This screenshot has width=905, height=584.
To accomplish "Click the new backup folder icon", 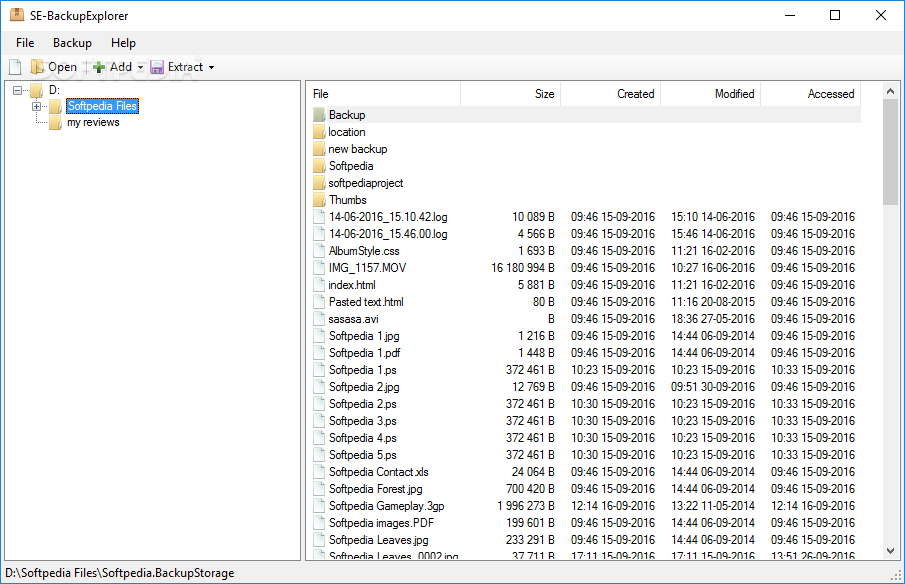I will tap(319, 149).
